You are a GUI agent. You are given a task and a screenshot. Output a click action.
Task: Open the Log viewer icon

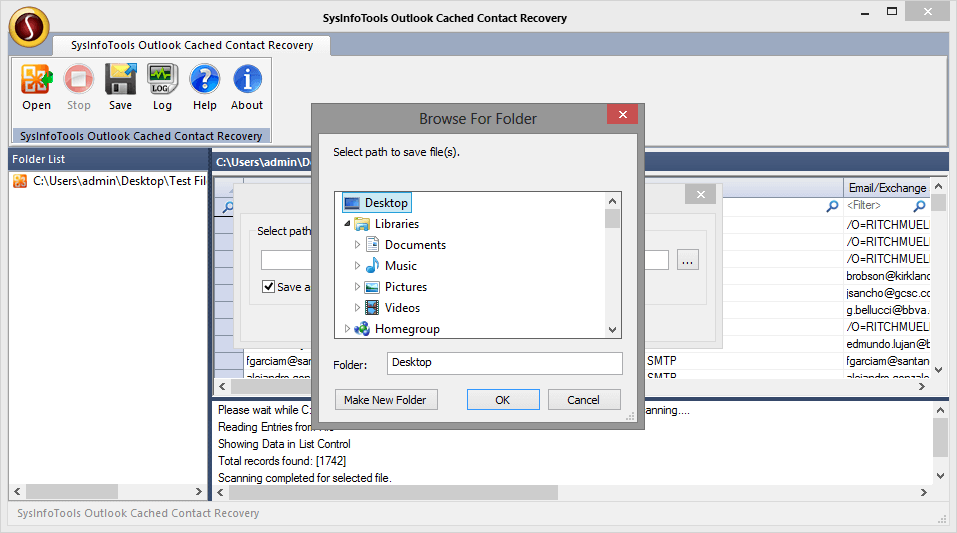(162, 80)
